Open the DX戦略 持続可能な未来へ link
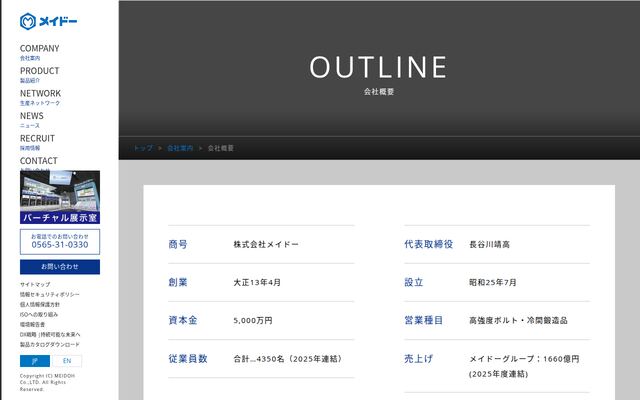This screenshot has height=400, width=640. [50, 334]
